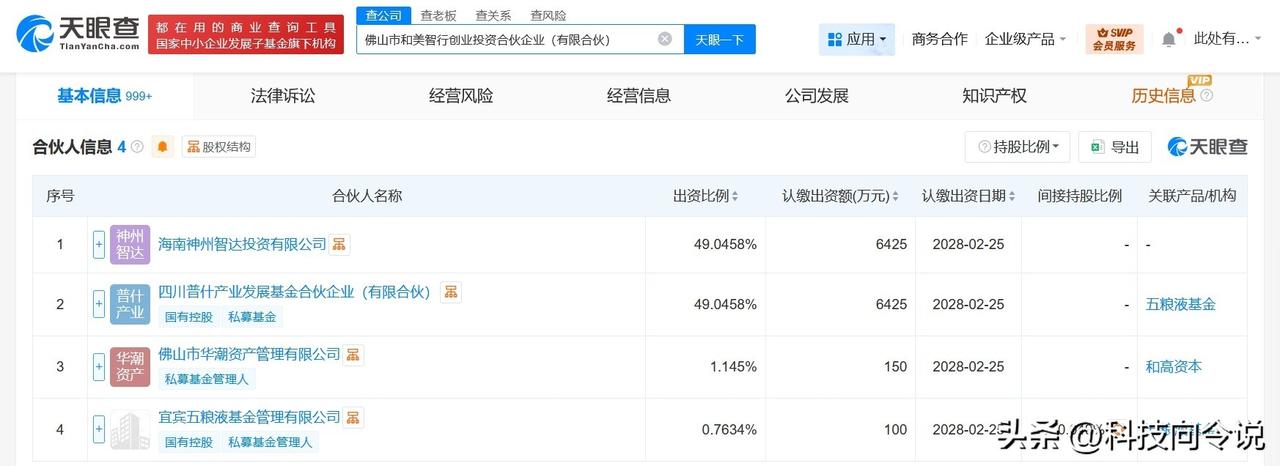Image resolution: width=1280 pixels, height=466 pixels.
Task: Open help icon next to 合伙人信息 count
Action: point(137,147)
